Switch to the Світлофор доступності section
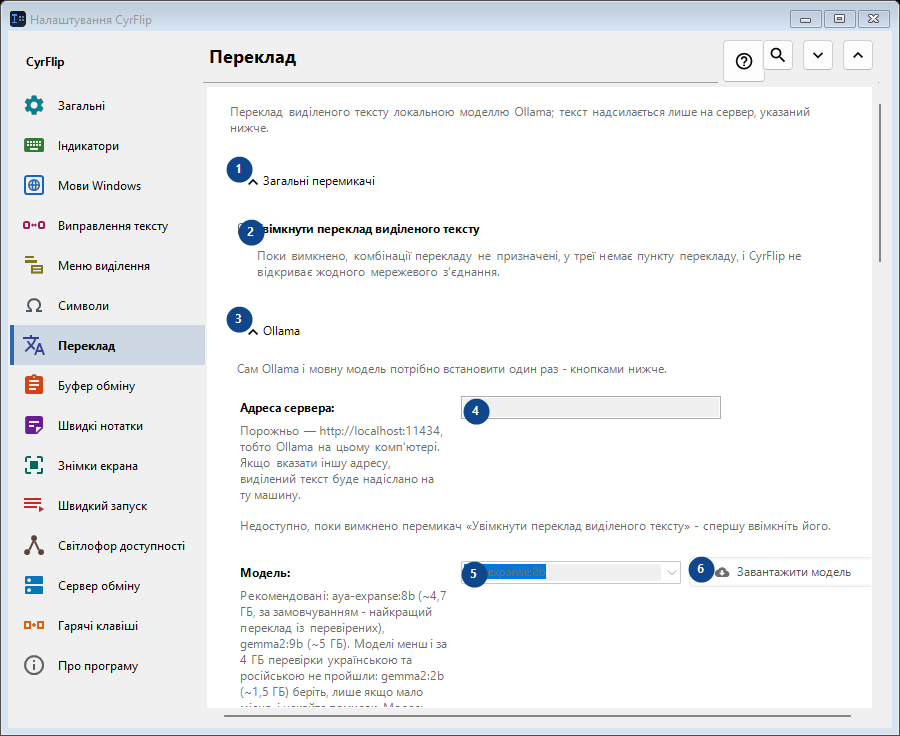900x736 pixels. (x=107, y=545)
